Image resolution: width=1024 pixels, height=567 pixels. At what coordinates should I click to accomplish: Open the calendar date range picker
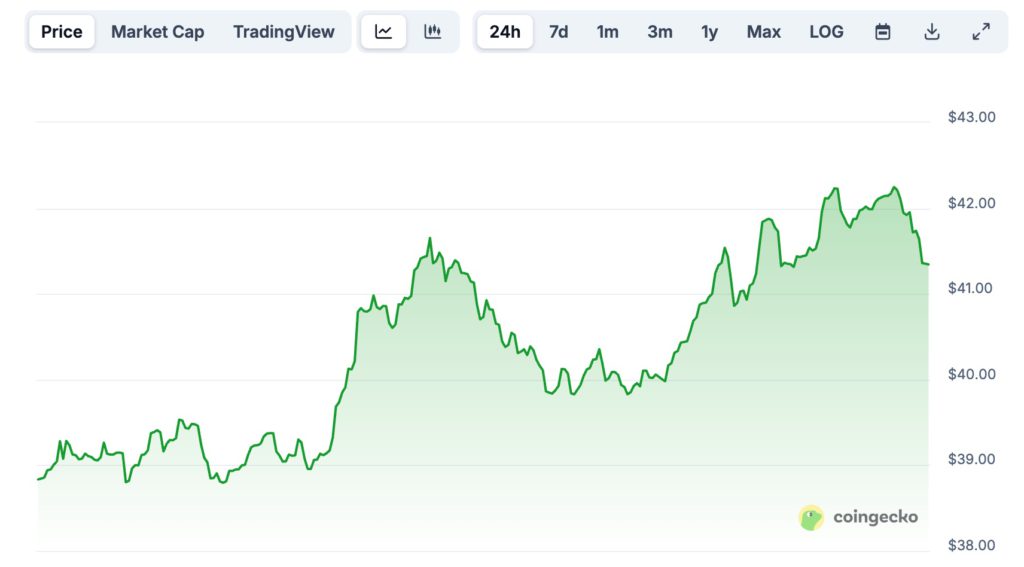coord(883,32)
